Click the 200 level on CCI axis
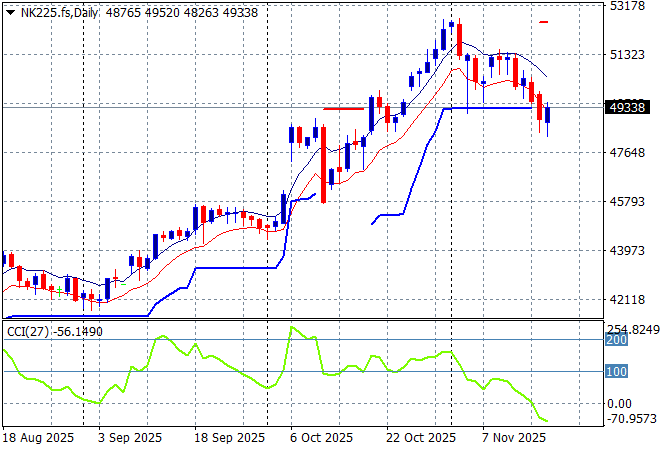Screen dimensions: 660x450 tap(617, 340)
